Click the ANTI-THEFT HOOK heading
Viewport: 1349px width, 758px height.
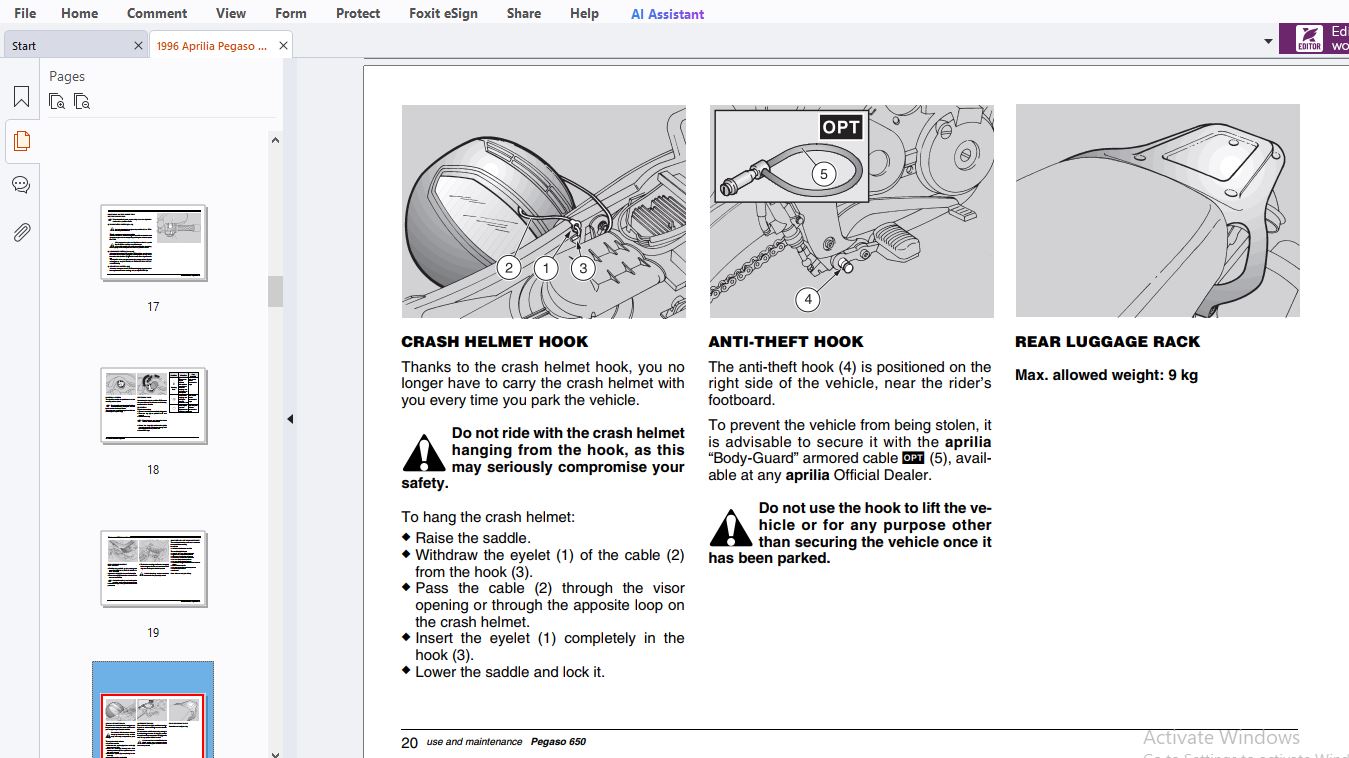click(x=786, y=342)
